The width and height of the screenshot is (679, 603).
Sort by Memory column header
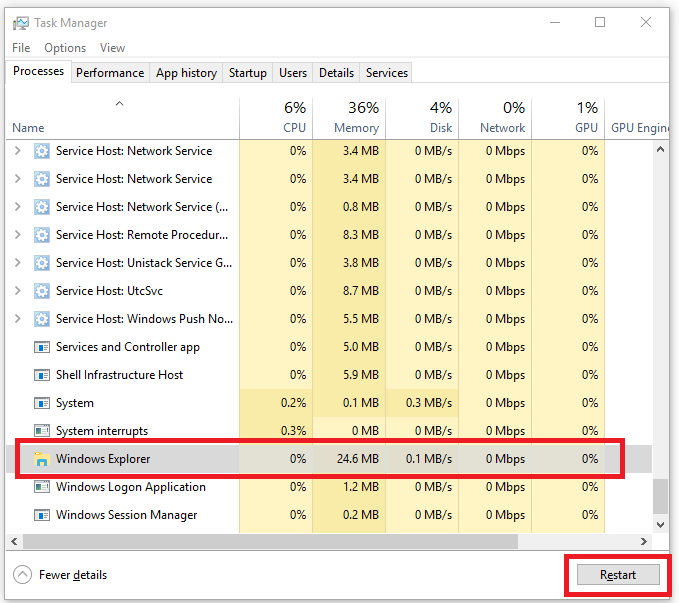tap(349, 118)
